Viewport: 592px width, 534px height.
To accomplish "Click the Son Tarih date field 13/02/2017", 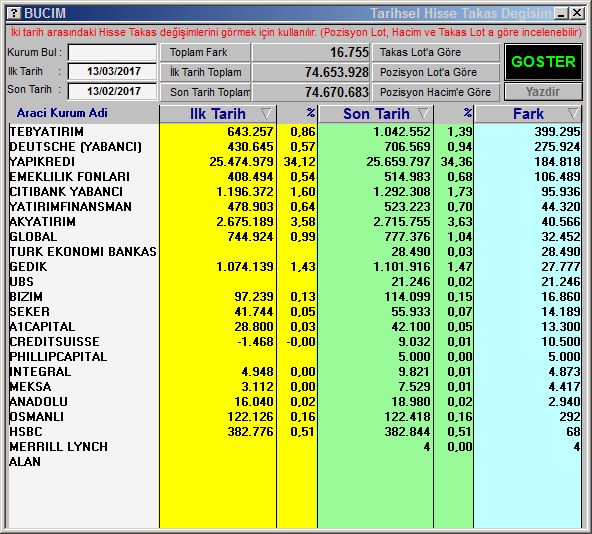I will click(x=112, y=91).
